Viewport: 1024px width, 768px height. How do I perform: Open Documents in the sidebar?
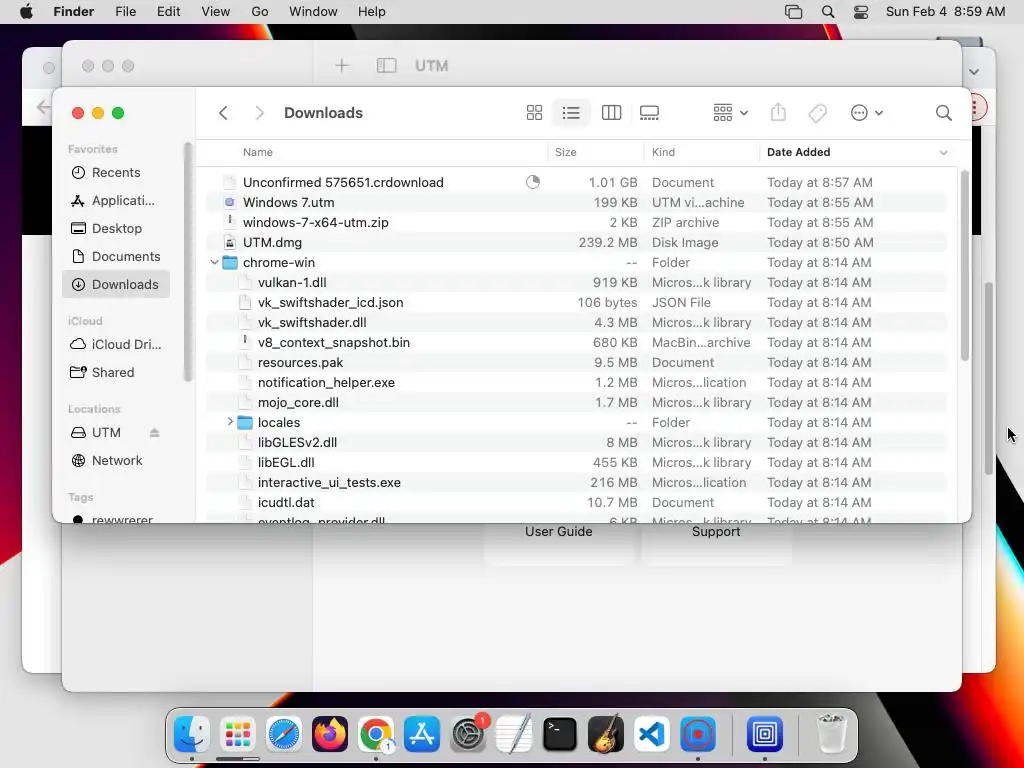[116, 257]
